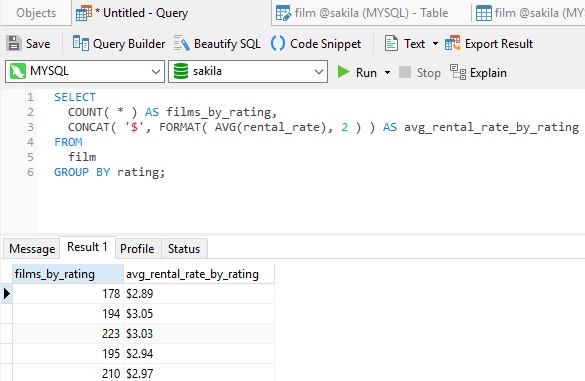The height and width of the screenshot is (381, 585).
Task: Click the cell with value $3.03
Action: (x=199, y=334)
